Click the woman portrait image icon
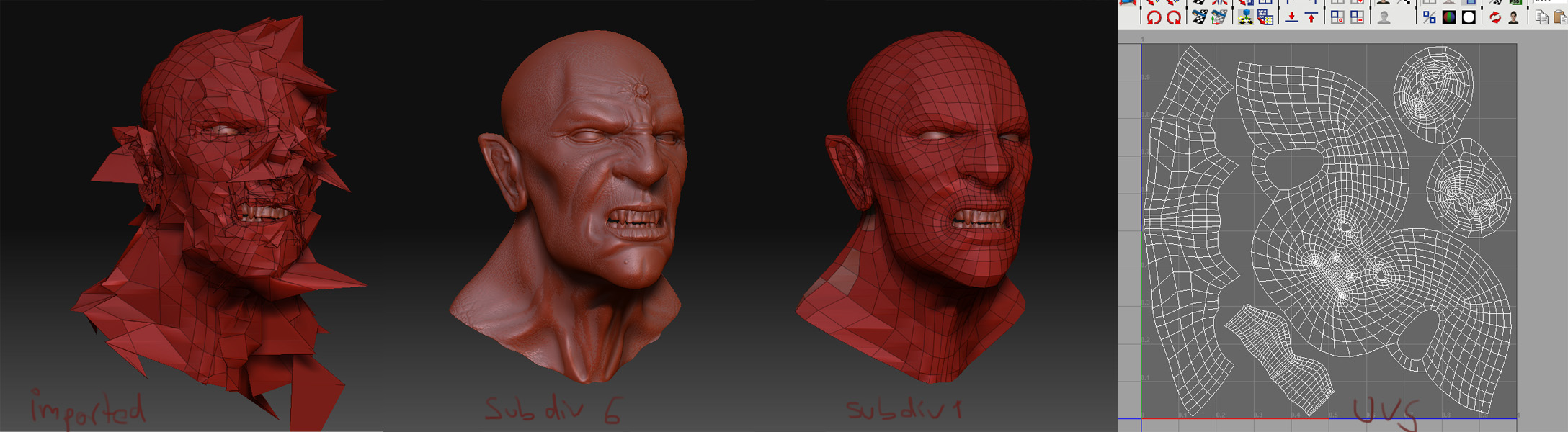Viewport: 1568px width, 432px height. coord(1514,17)
